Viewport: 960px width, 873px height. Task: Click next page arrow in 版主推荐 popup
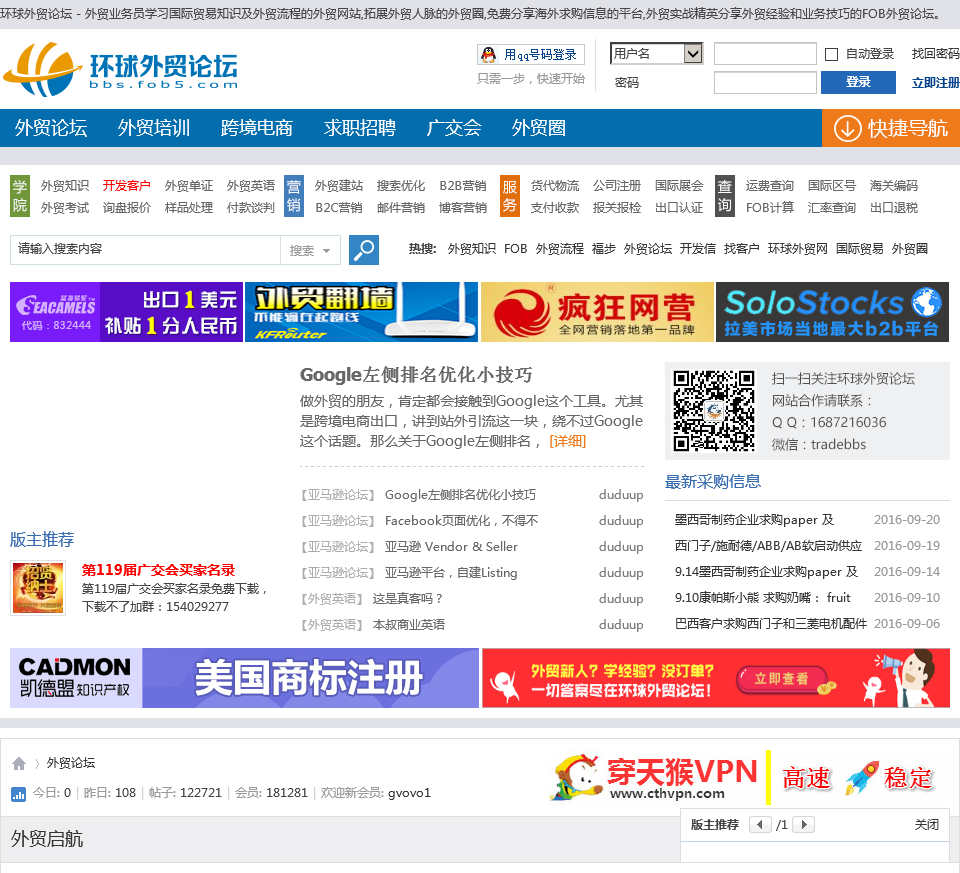804,824
